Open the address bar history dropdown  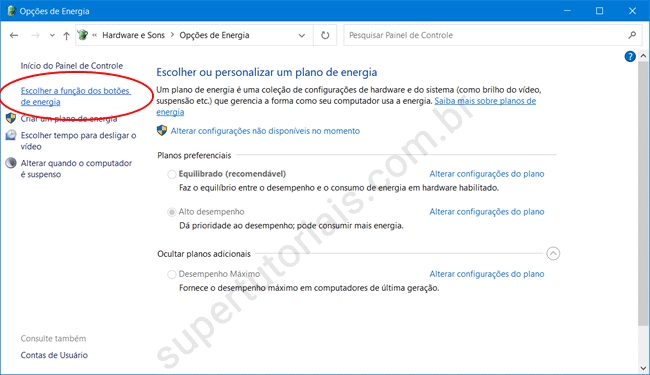pos(302,35)
